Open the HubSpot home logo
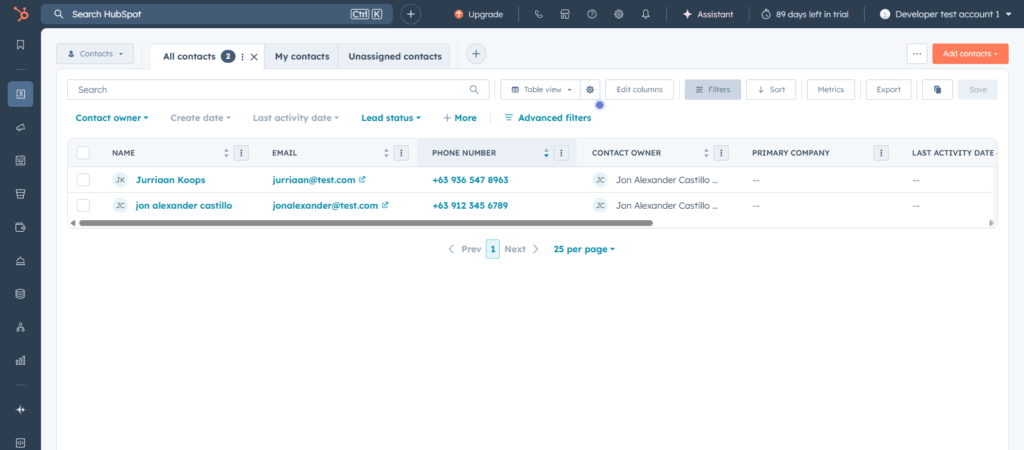The width and height of the screenshot is (1024, 450). [x=20, y=14]
